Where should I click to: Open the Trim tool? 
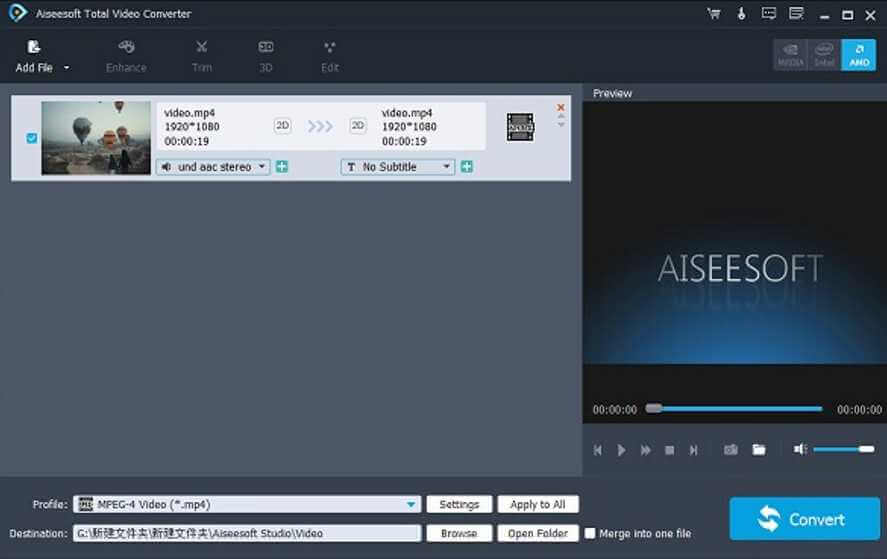tap(201, 57)
